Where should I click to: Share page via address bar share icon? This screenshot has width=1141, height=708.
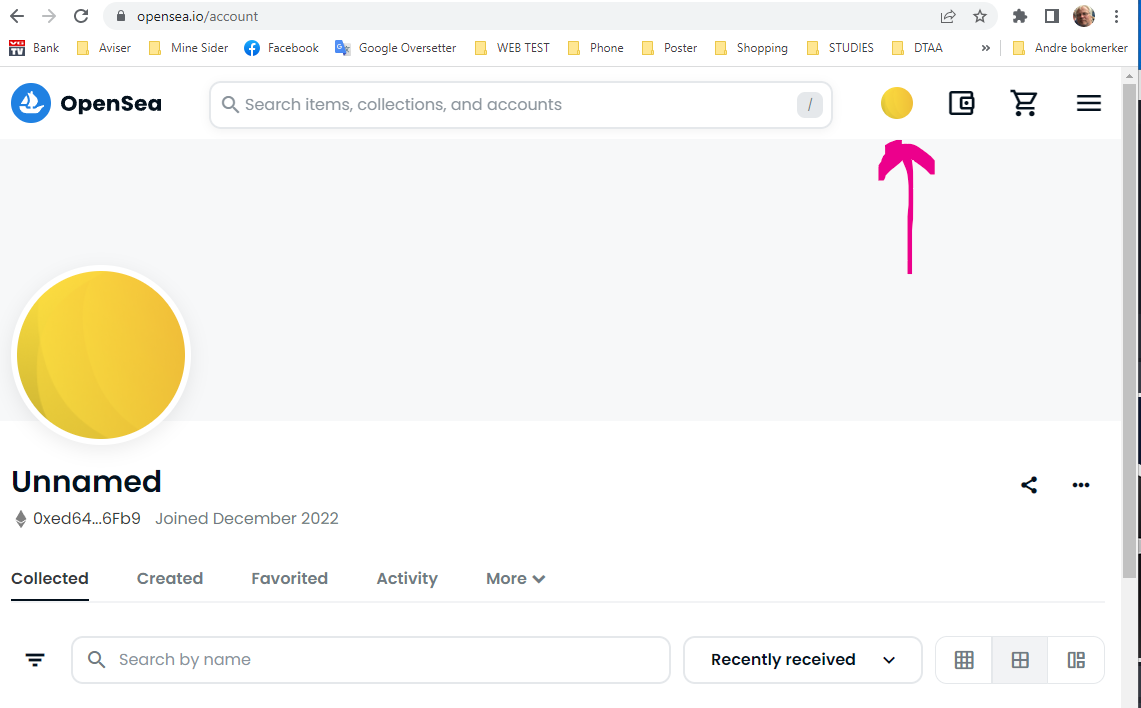point(947,16)
